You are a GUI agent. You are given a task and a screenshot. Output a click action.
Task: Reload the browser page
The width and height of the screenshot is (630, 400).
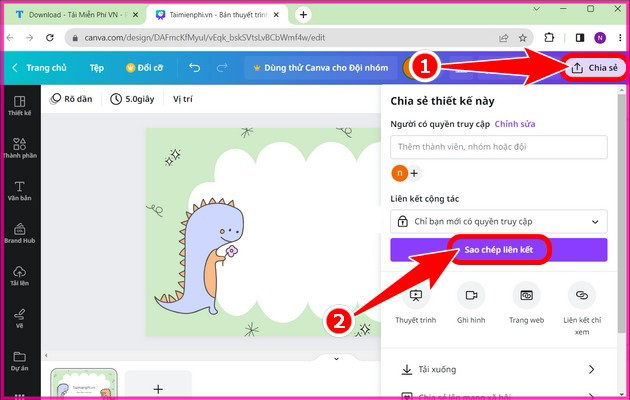50,38
